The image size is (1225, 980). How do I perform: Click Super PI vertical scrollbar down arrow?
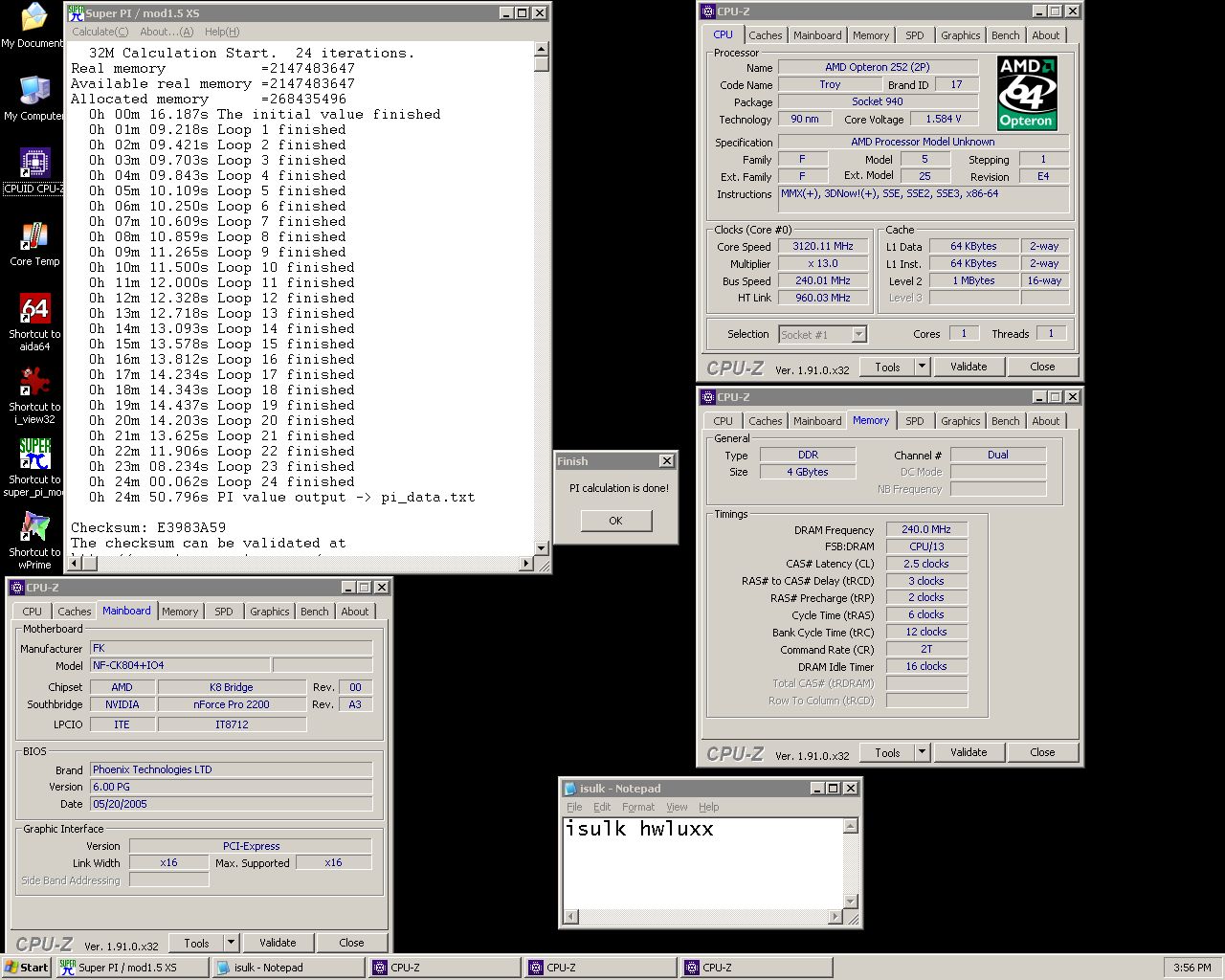(541, 548)
